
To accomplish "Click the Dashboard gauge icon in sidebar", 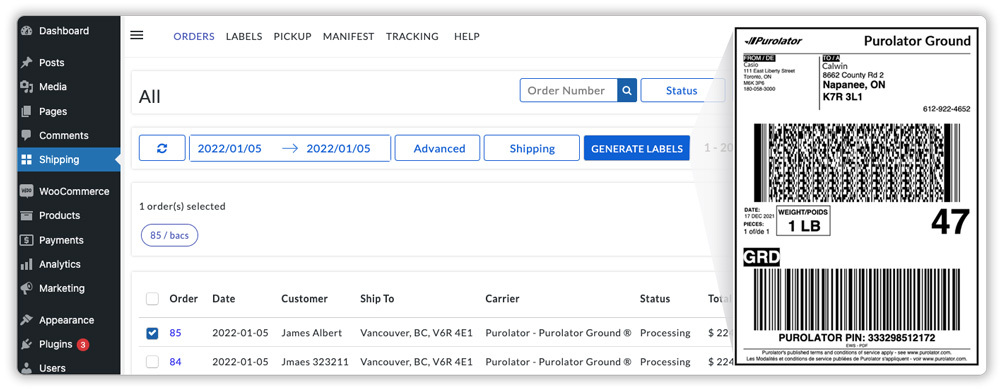I will 26,31.
